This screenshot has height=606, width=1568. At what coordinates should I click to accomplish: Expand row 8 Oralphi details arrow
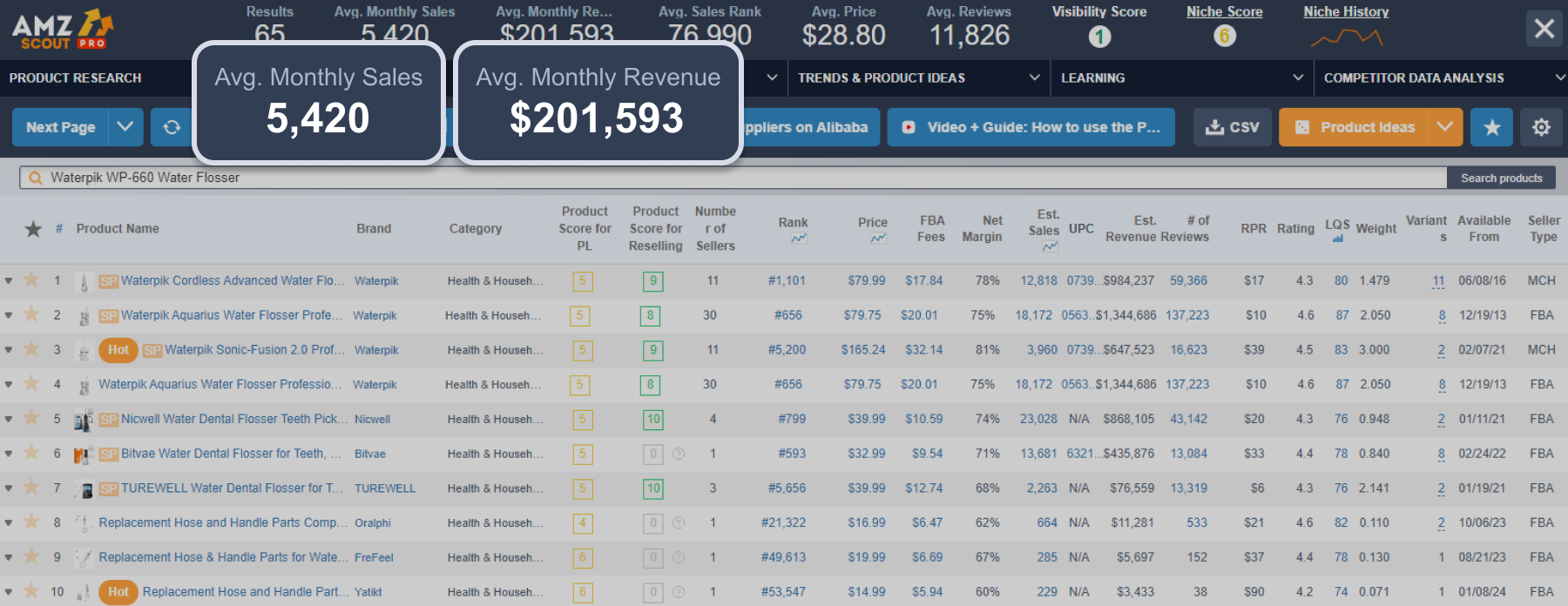(9, 523)
